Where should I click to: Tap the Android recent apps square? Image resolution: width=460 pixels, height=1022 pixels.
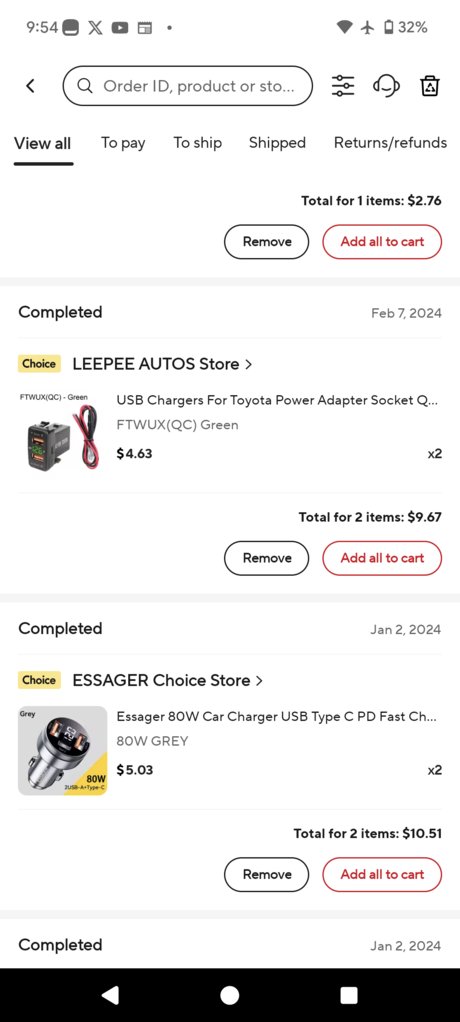click(x=349, y=995)
